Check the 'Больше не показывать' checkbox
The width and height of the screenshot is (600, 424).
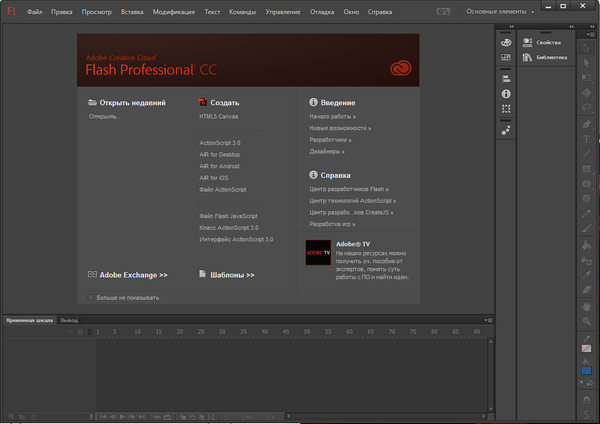point(90,297)
